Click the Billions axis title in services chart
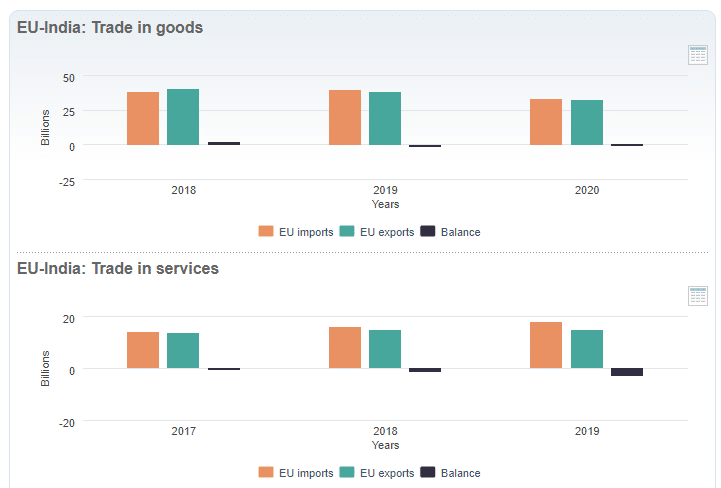This screenshot has height=488, width=721. coord(45,368)
